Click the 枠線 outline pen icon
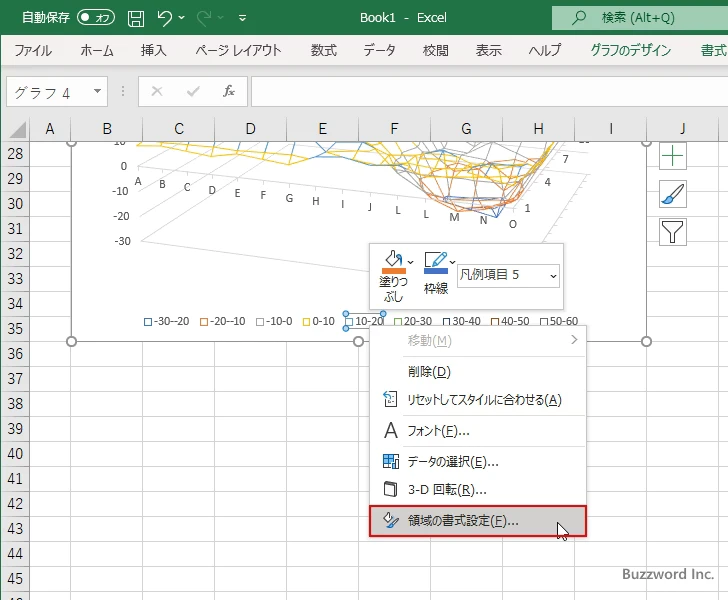Image resolution: width=728 pixels, height=600 pixels. [x=436, y=262]
